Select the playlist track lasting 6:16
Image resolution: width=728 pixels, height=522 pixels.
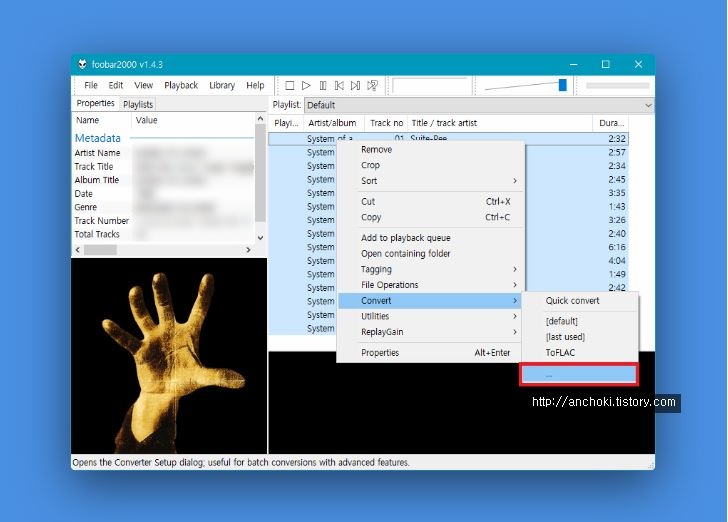coord(448,247)
